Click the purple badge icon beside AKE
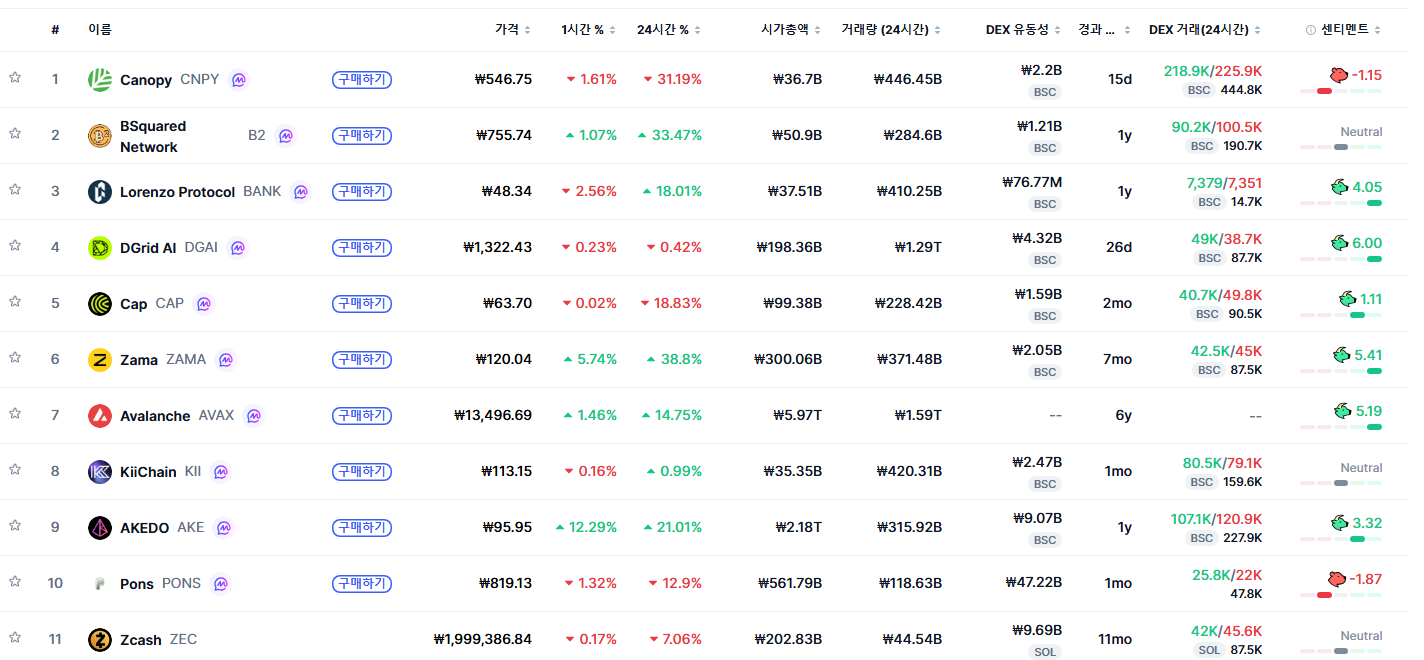The image size is (1424, 660). 224,527
